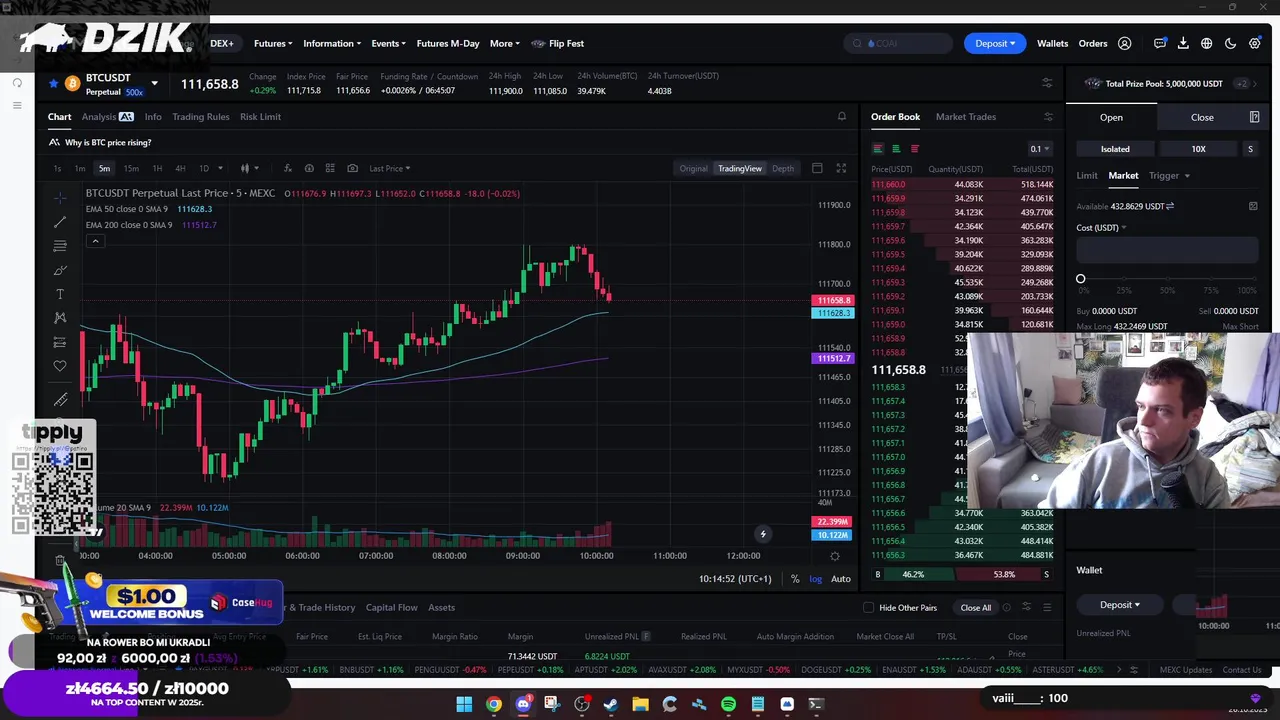This screenshot has height=720, width=1280.
Task: Click the transfer arrows next to Available balance
Action: point(1170,206)
